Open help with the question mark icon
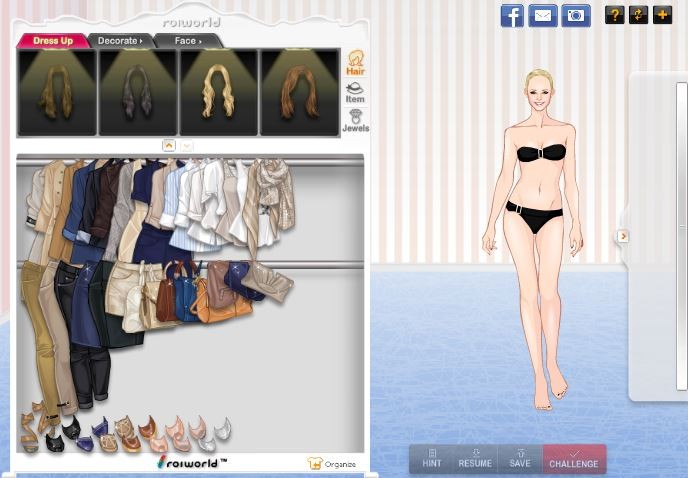 pos(614,15)
